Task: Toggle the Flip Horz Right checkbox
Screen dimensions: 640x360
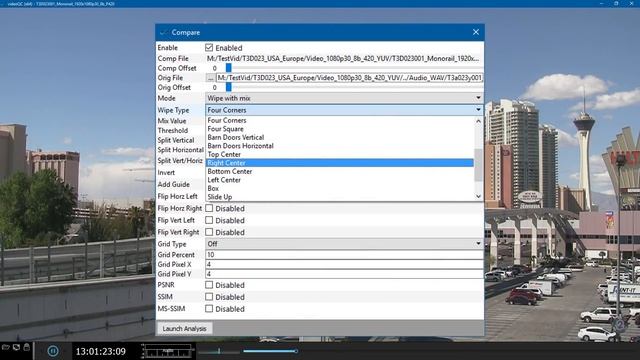Action: point(209,208)
